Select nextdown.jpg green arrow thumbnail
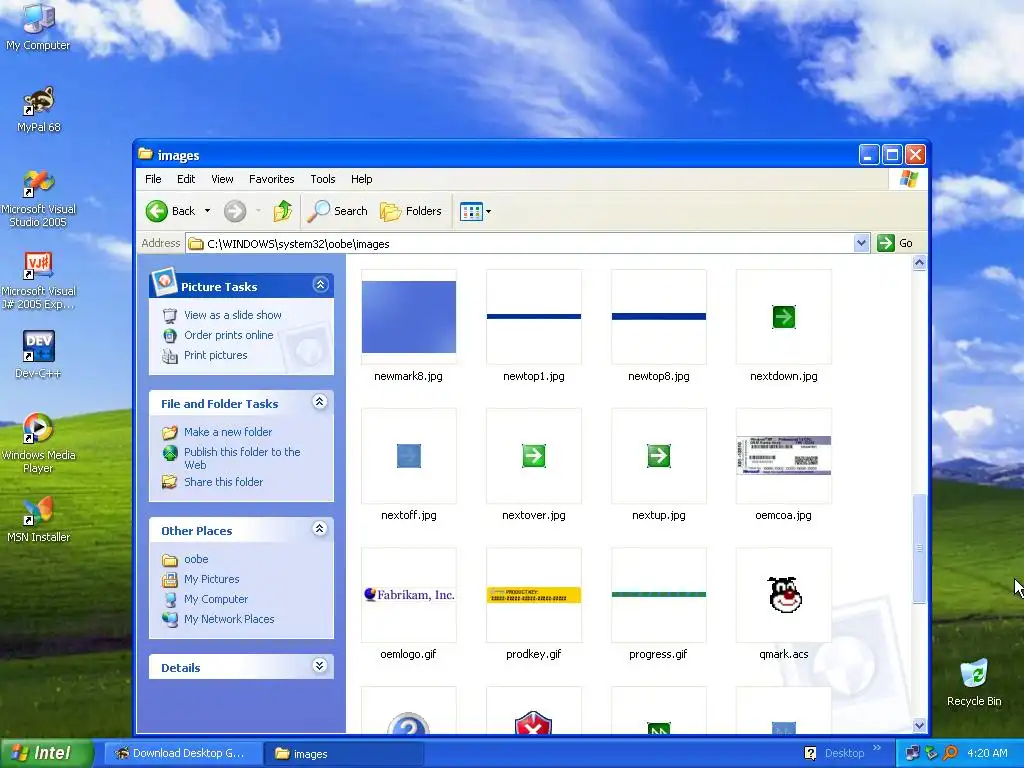The width and height of the screenshot is (1024, 768). point(784,317)
